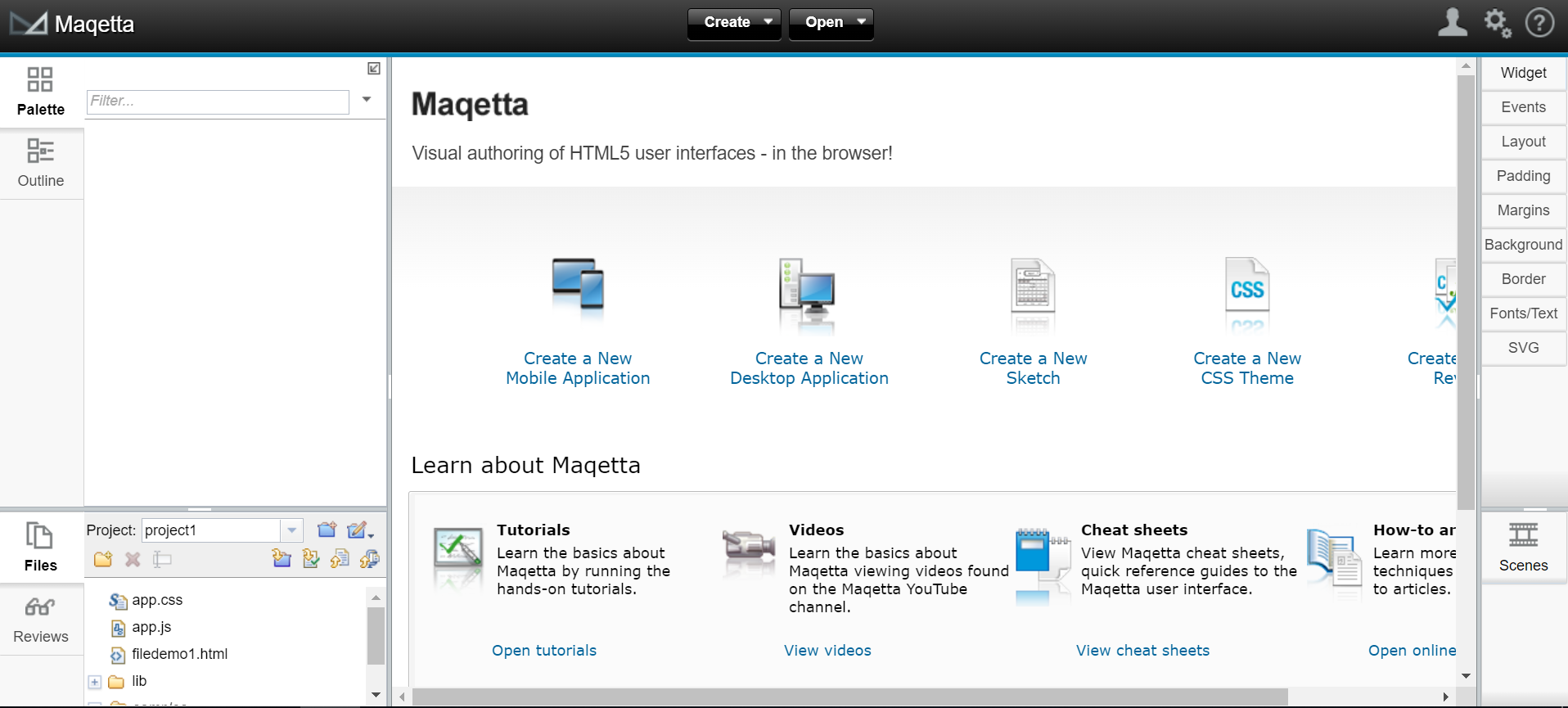Click Create a New Sketch link
This screenshot has width=1568, height=708.
coord(1033,368)
